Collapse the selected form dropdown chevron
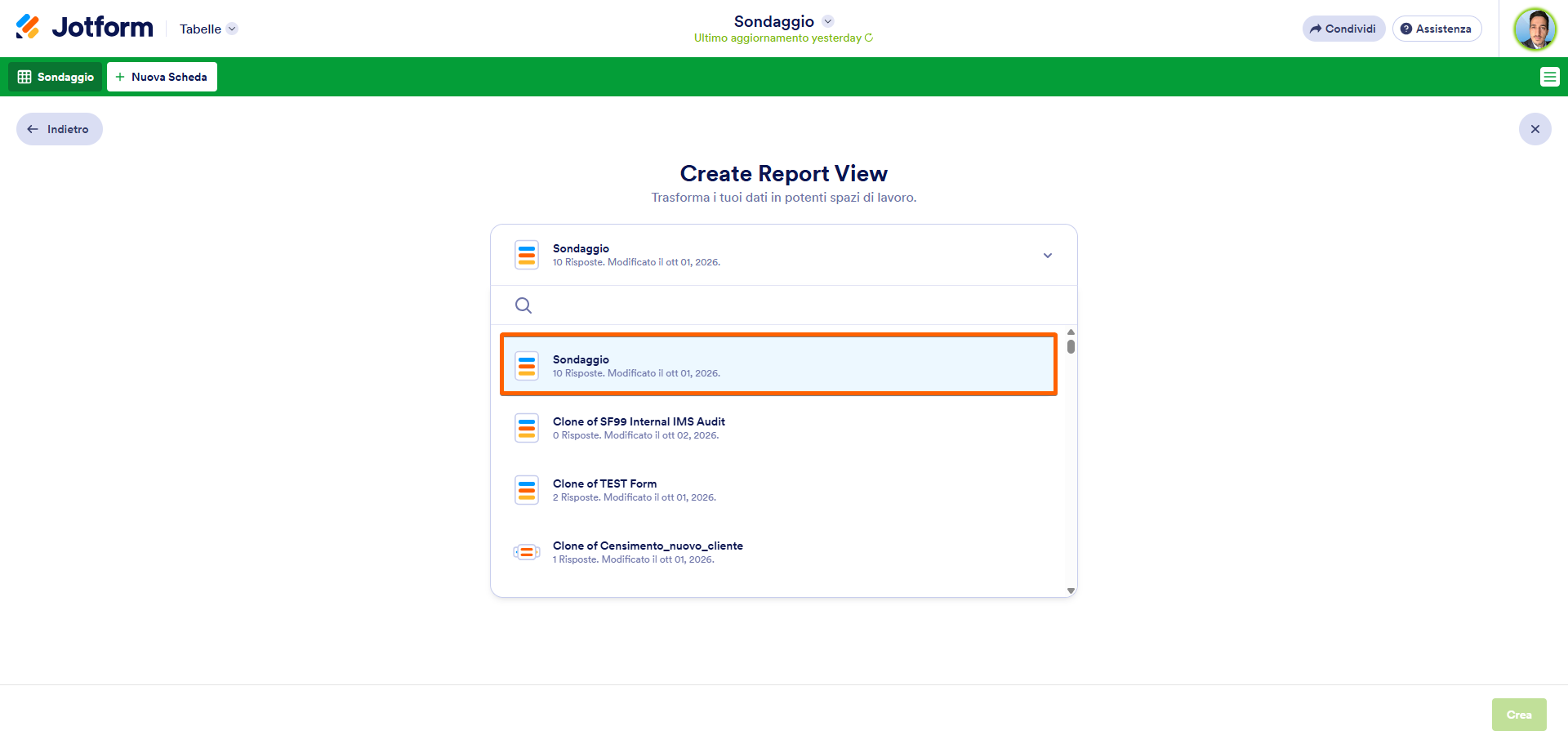The height and width of the screenshot is (744, 1568). (1048, 256)
